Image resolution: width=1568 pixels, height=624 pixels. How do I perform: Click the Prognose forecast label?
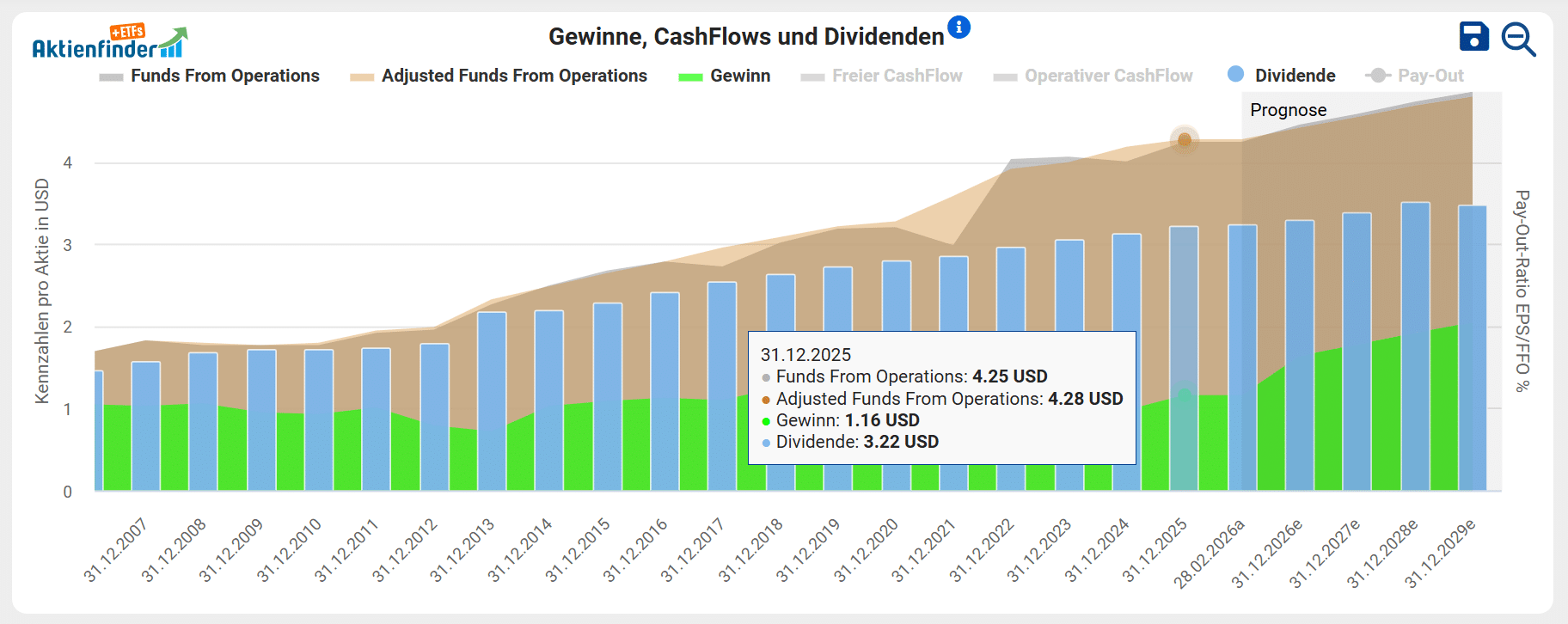click(1288, 110)
